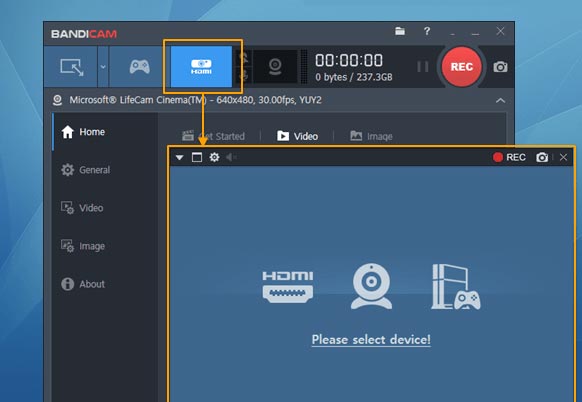Open the Home sidebar section
Viewport: 582px width, 402px height.
click(83, 132)
